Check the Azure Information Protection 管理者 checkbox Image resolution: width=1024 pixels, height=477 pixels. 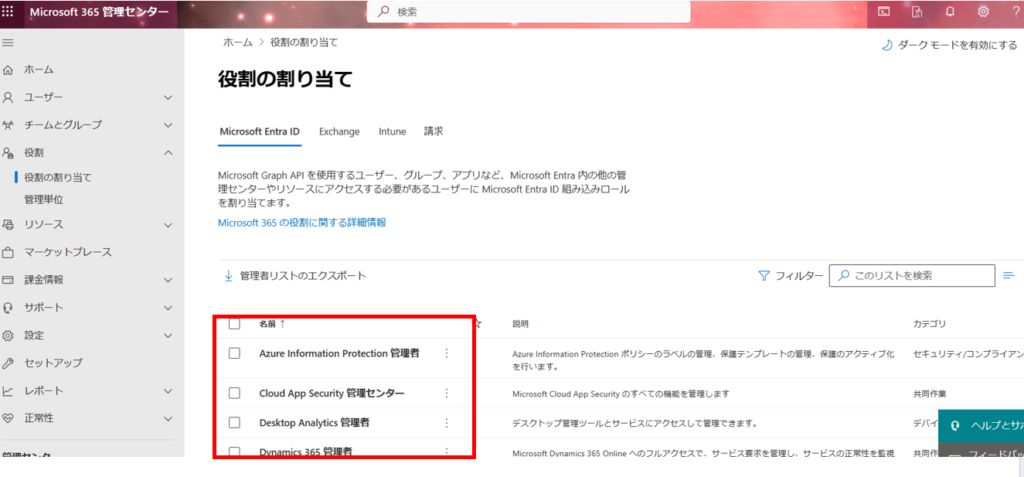(x=234, y=353)
